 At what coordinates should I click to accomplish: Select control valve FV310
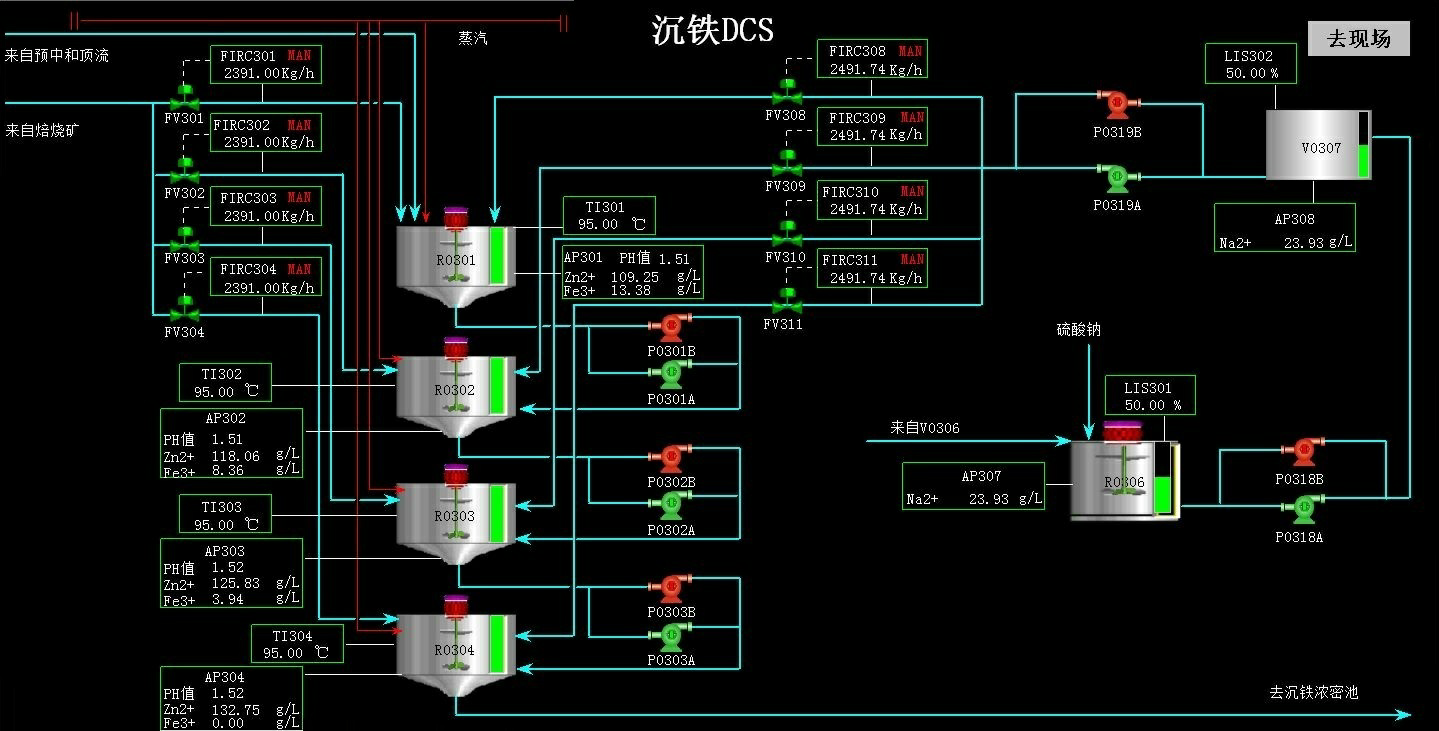(787, 234)
